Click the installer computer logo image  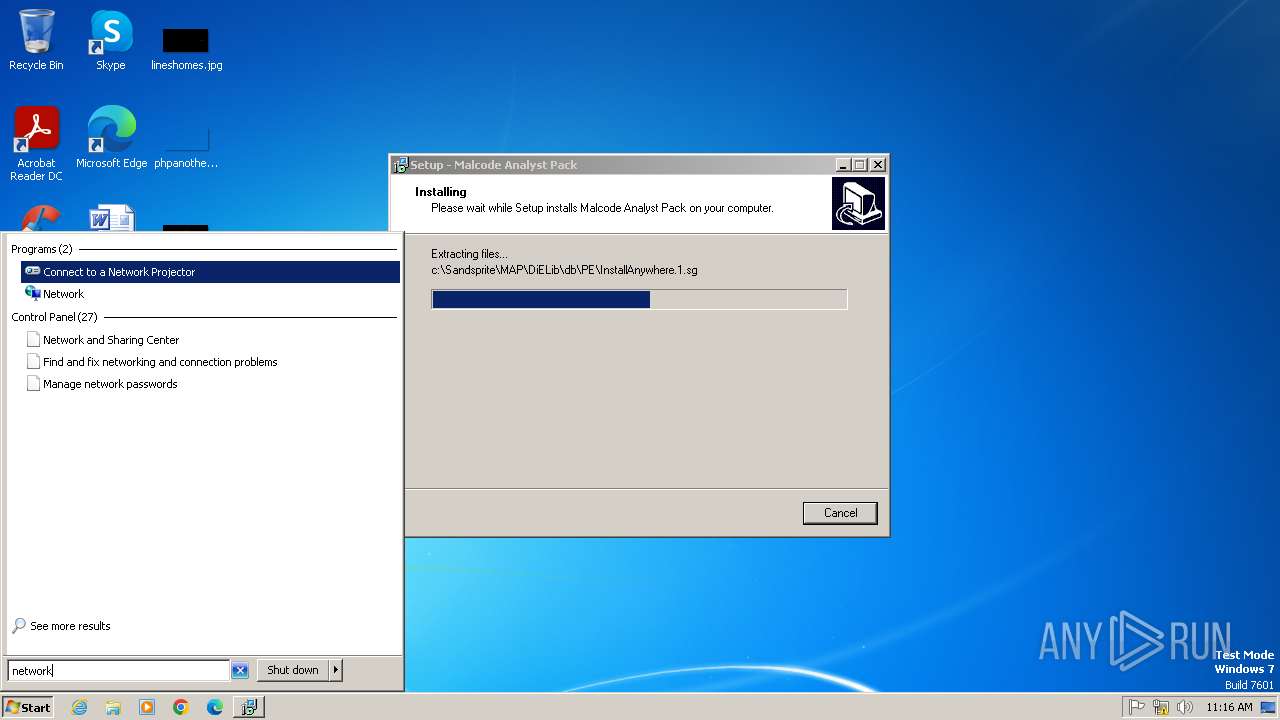(x=858, y=204)
